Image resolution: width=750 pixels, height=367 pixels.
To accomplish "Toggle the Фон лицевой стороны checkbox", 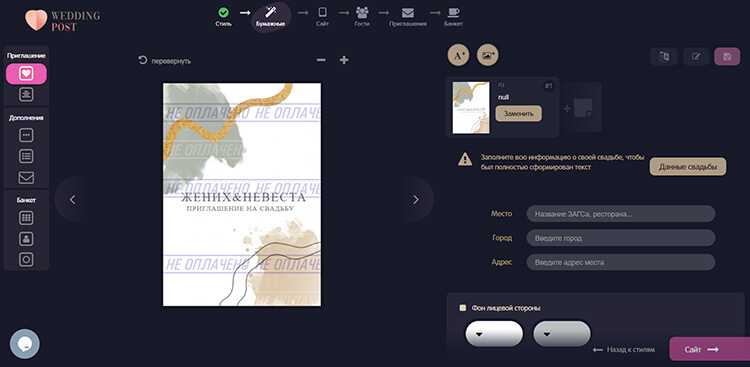I will tap(463, 308).
